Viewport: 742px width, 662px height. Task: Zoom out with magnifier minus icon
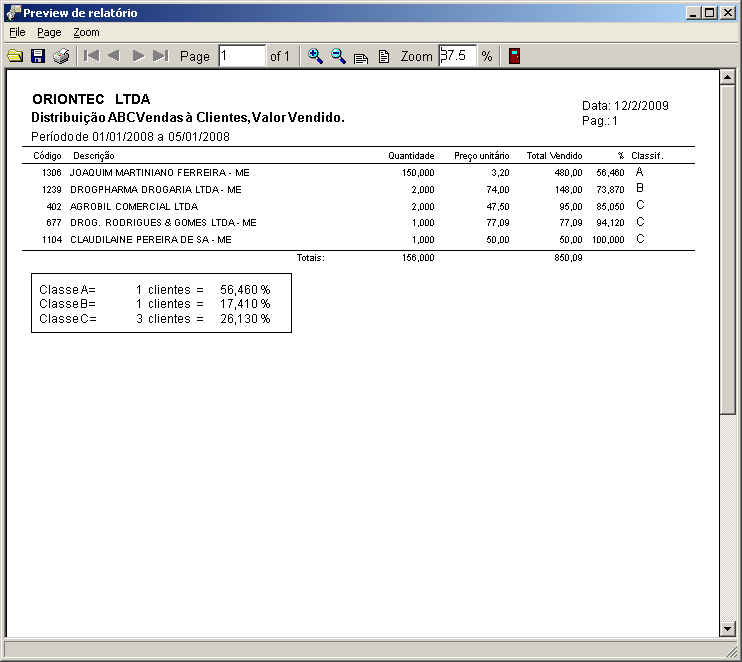(338, 56)
